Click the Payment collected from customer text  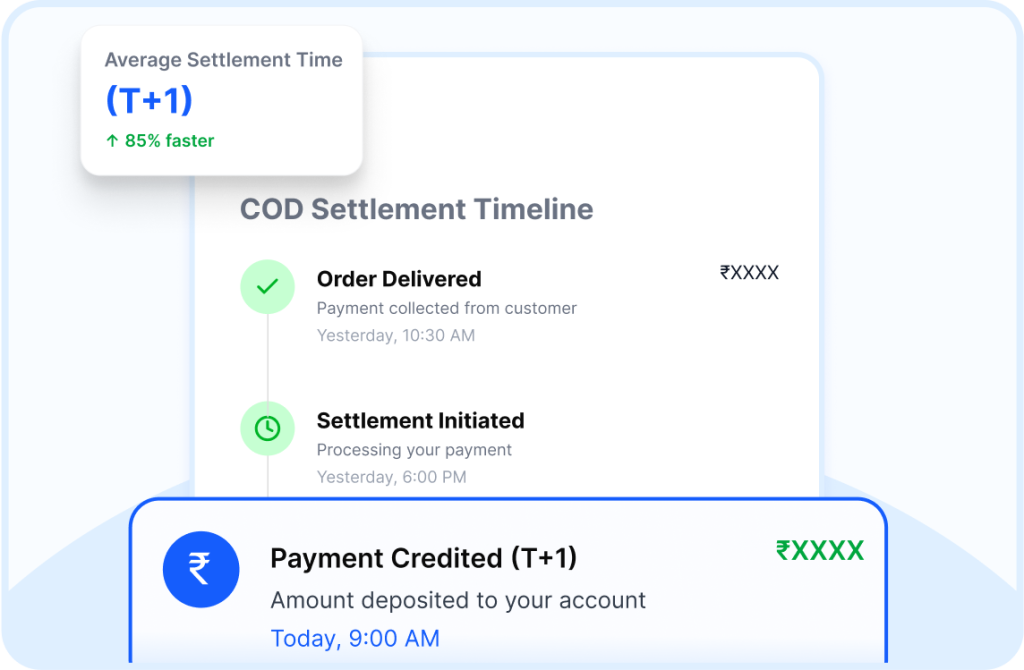[446, 308]
